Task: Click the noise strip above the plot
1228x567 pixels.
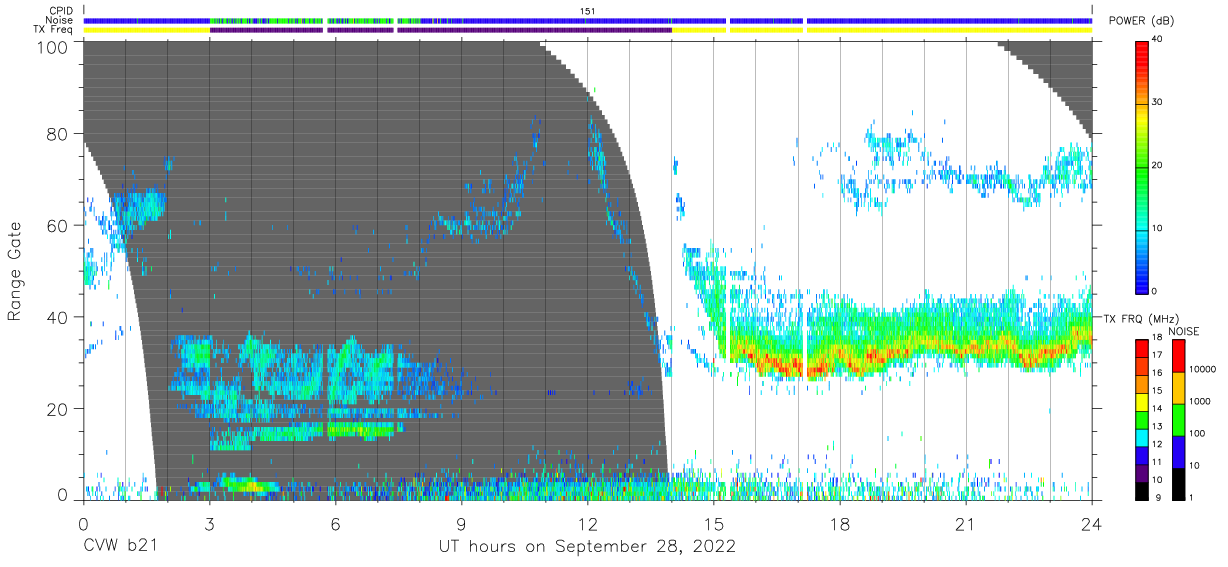Action: [x=587, y=20]
